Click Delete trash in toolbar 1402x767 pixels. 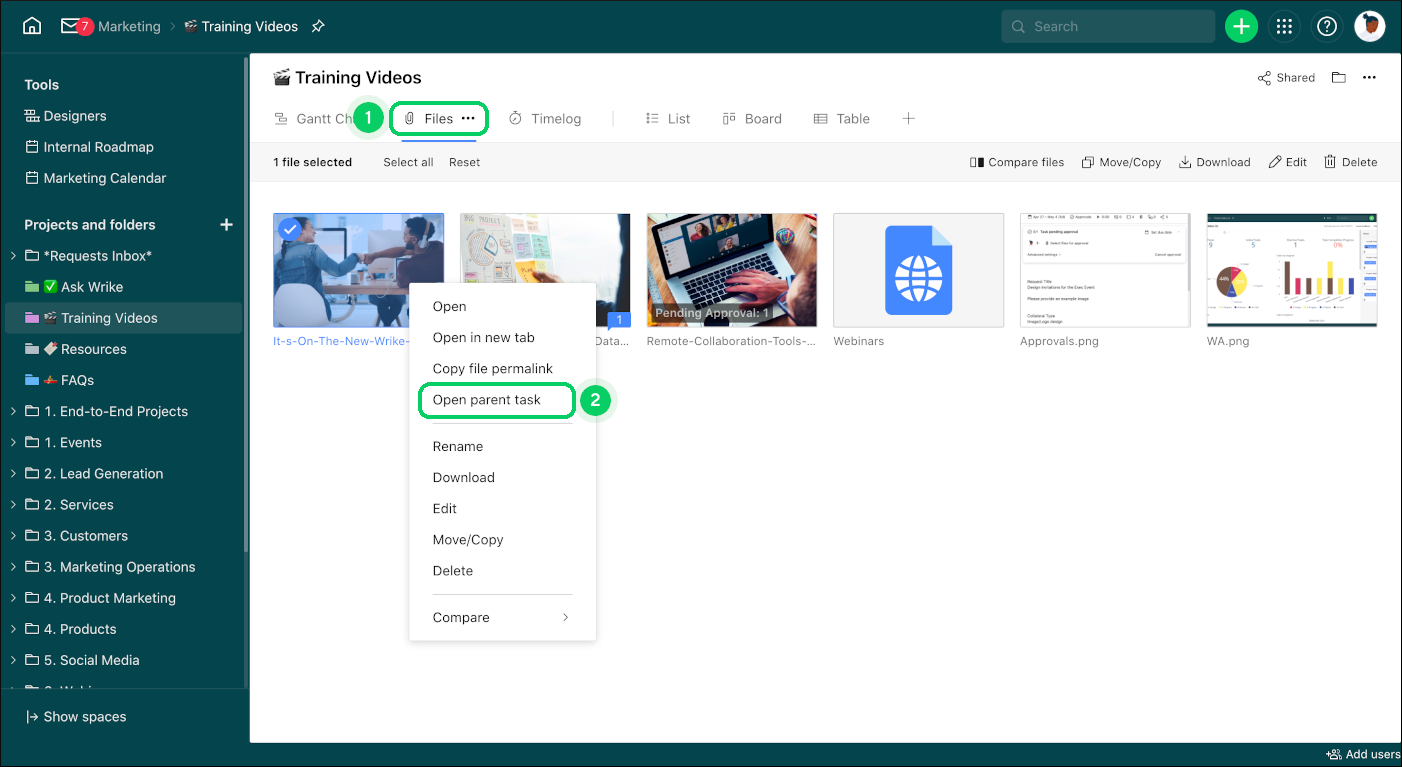tap(1351, 162)
